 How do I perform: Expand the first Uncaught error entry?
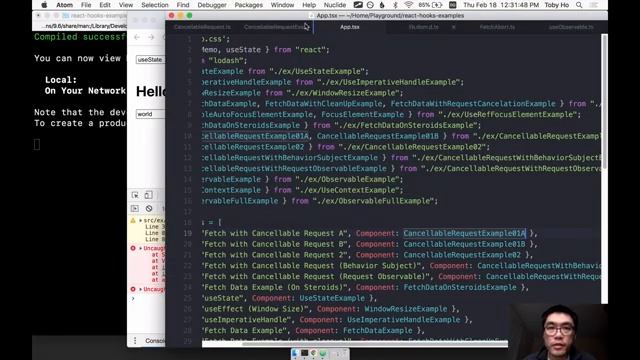click(x=141, y=248)
